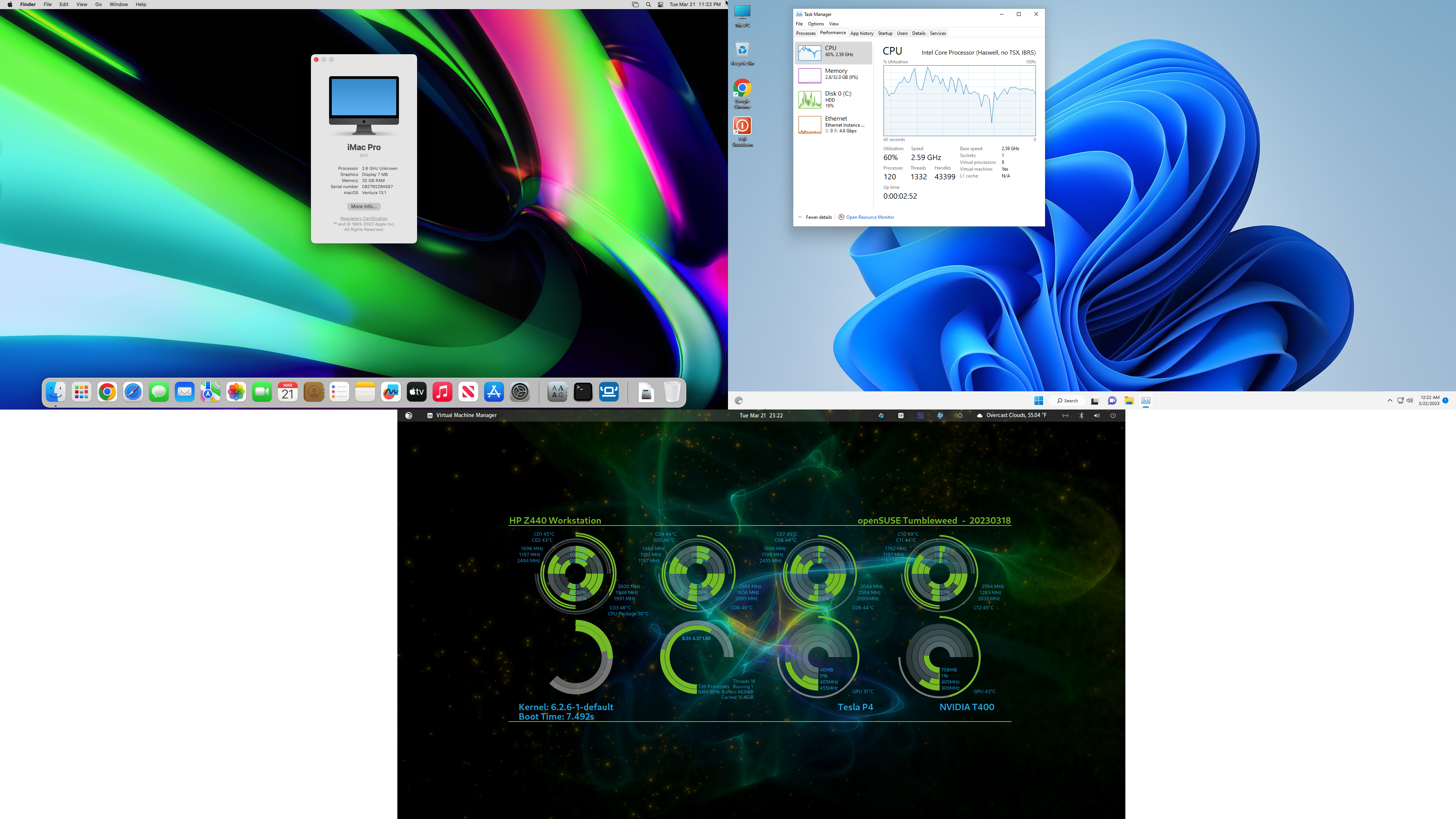Image resolution: width=1456 pixels, height=819 pixels.
Task: Open Overcast Clouds weather indicator
Action: (x=1011, y=416)
